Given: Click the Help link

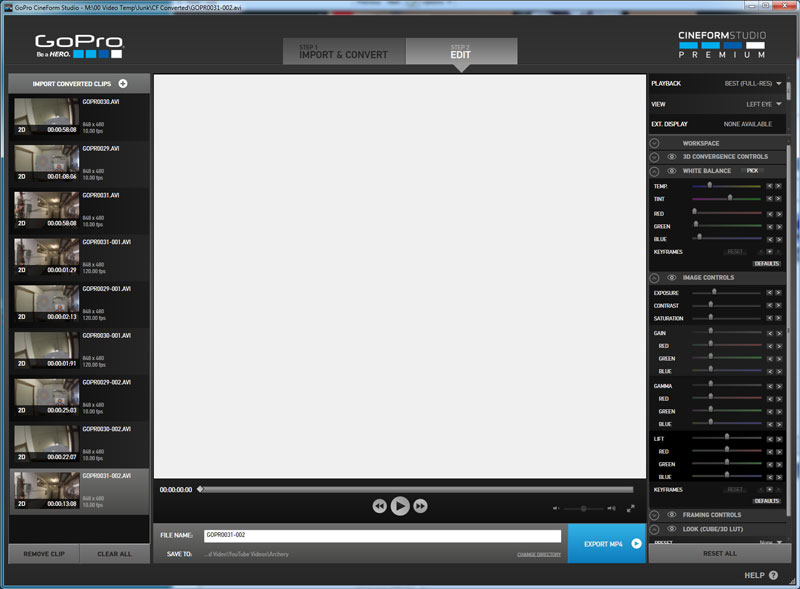Looking at the screenshot, I should 754,575.
